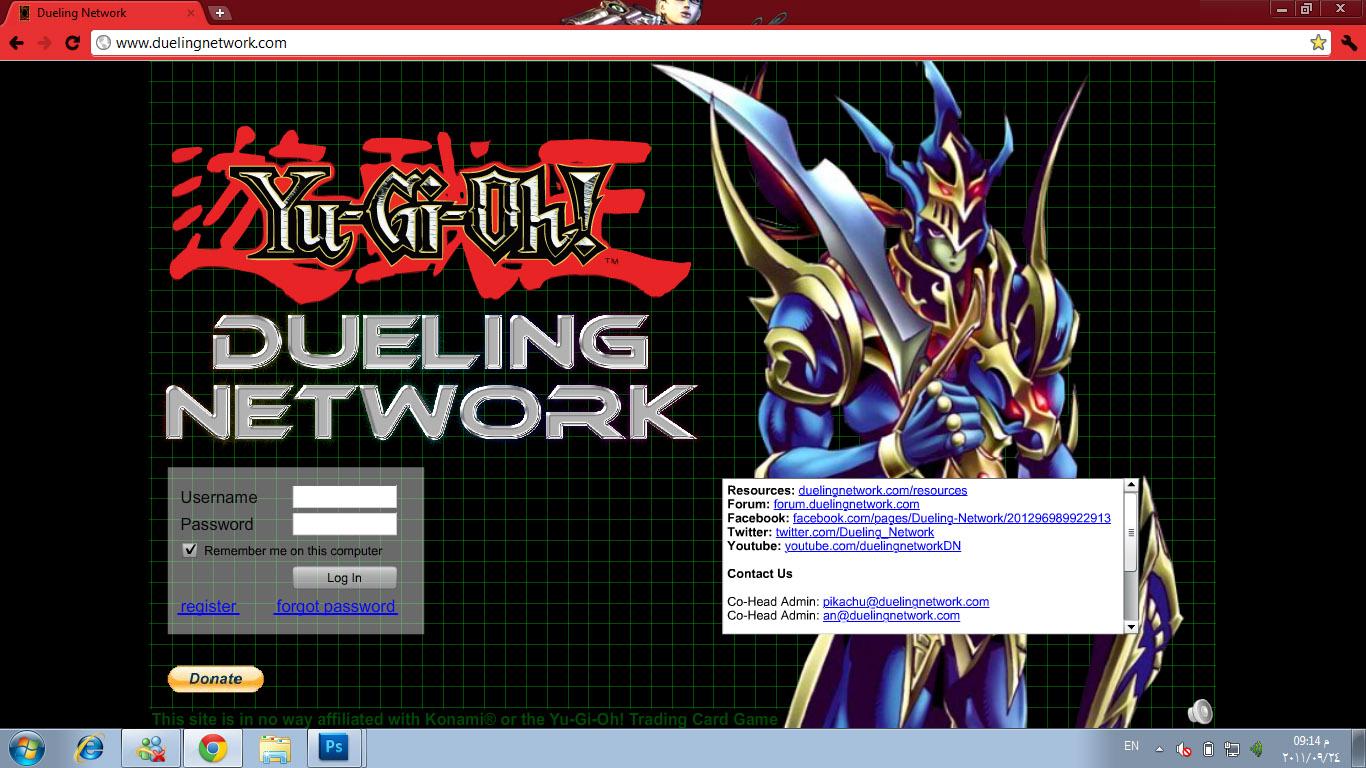Email an@duelingnetwork.com admin link
This screenshot has width=1366, height=768.
pos(891,616)
